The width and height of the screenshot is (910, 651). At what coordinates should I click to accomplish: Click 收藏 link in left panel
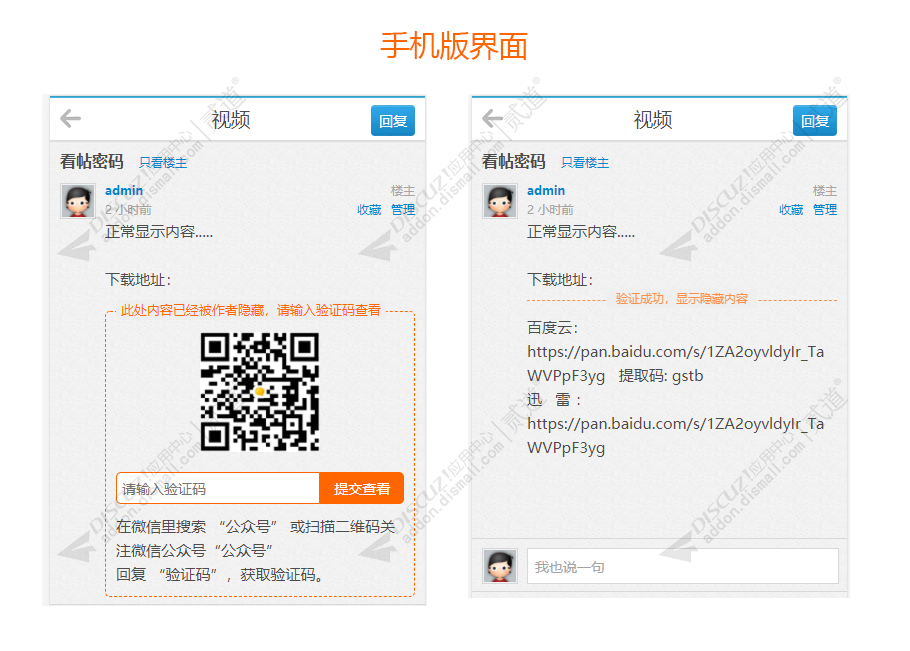pos(369,209)
